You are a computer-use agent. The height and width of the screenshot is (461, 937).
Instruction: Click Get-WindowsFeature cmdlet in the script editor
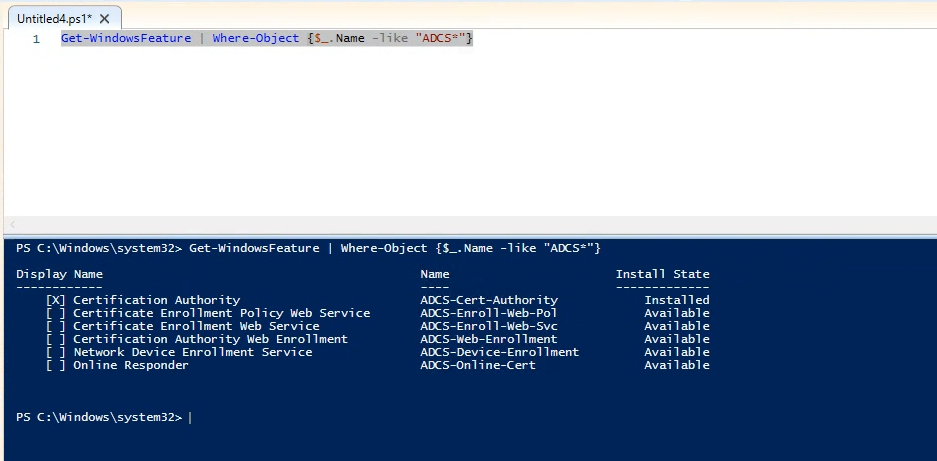(126, 38)
